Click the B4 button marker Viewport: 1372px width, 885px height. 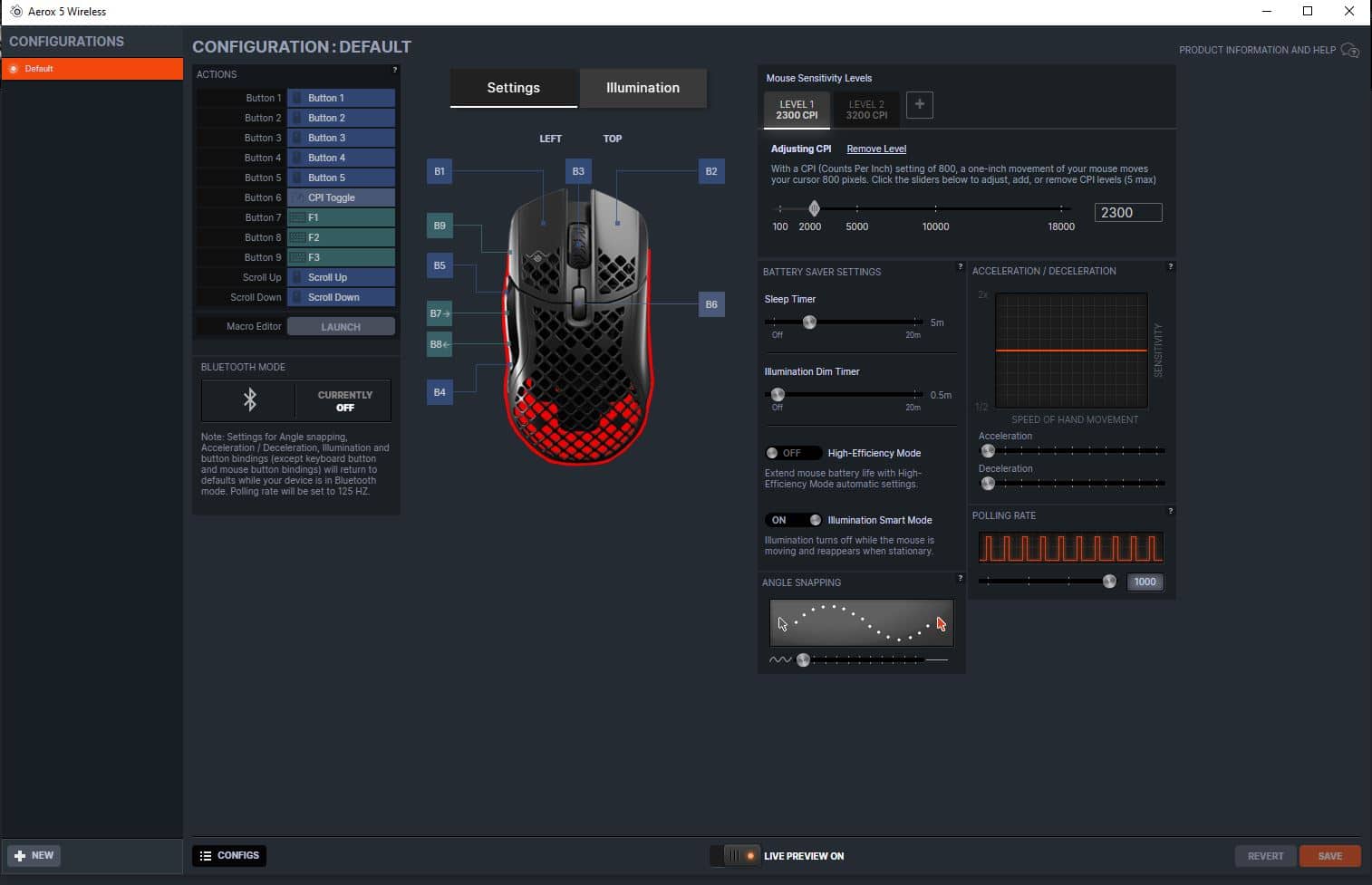point(440,392)
